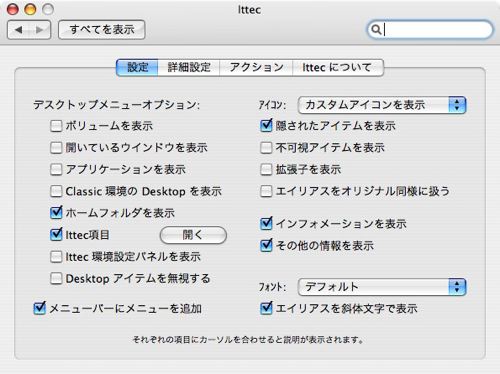The width and height of the screenshot is (500, 374).
Task: Switch to the 設定 tab
Action: 137,67
